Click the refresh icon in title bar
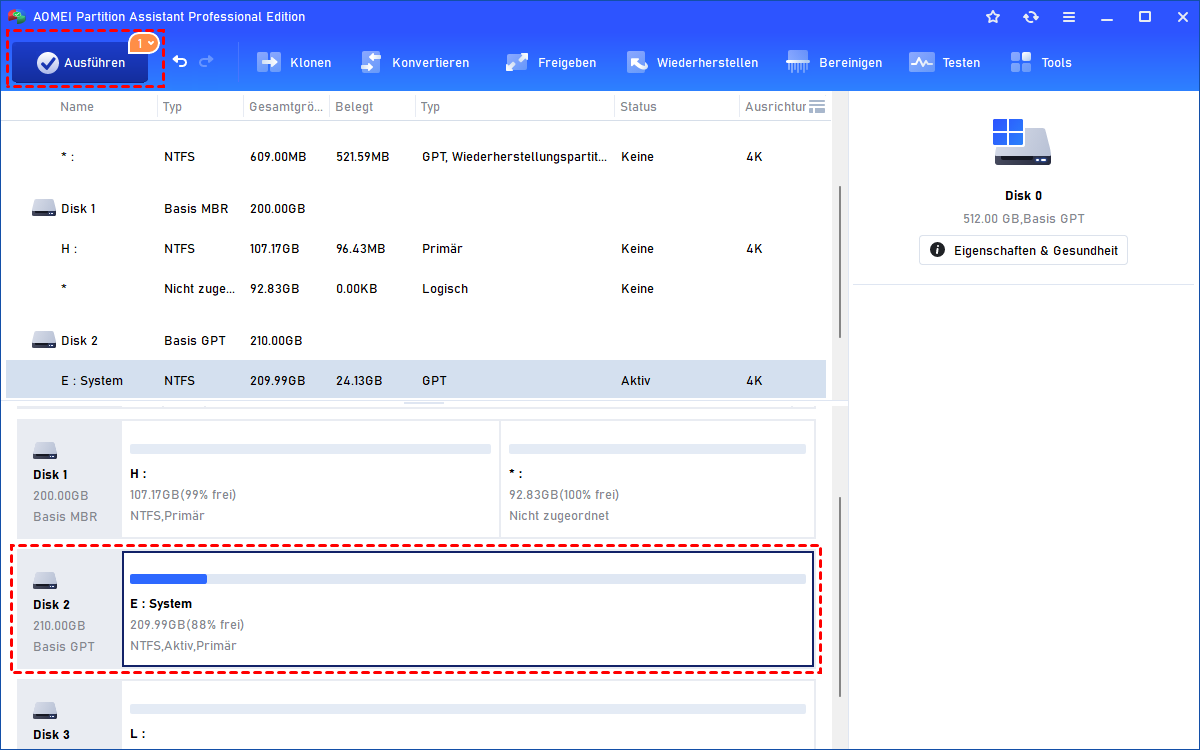 tap(1031, 17)
